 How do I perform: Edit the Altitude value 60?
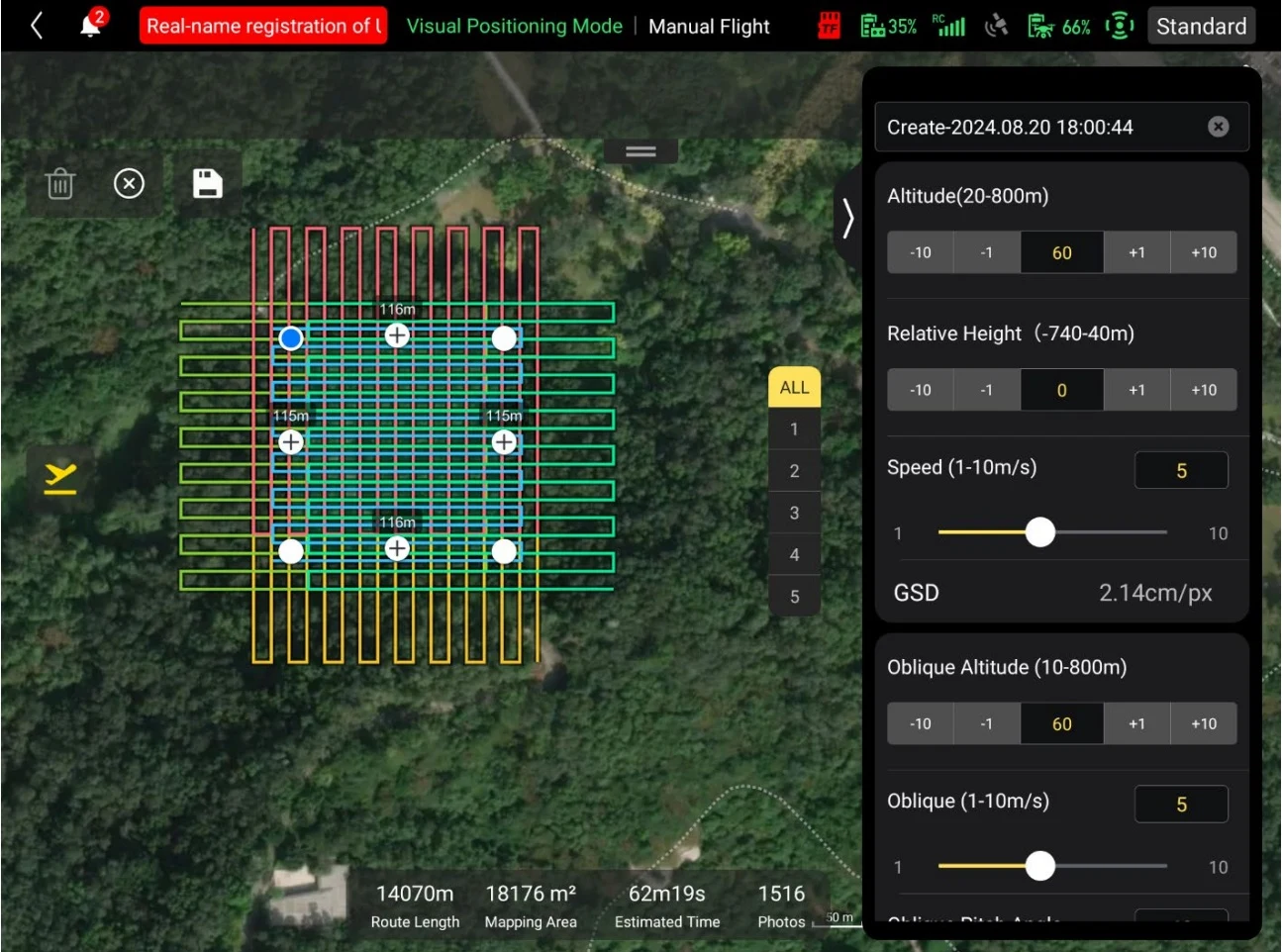tap(1062, 252)
